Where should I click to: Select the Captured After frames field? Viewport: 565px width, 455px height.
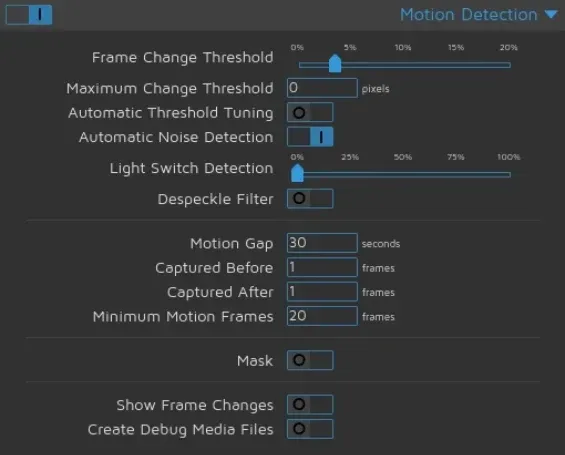click(x=322, y=291)
